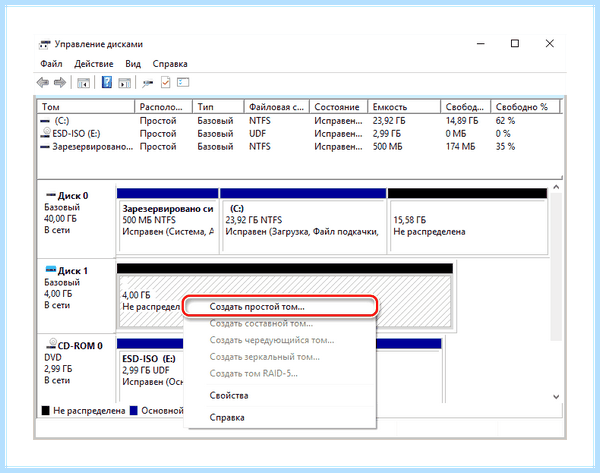Toggle the action pane toolbar icon
Screen dimensions: 600x473
[124, 83]
